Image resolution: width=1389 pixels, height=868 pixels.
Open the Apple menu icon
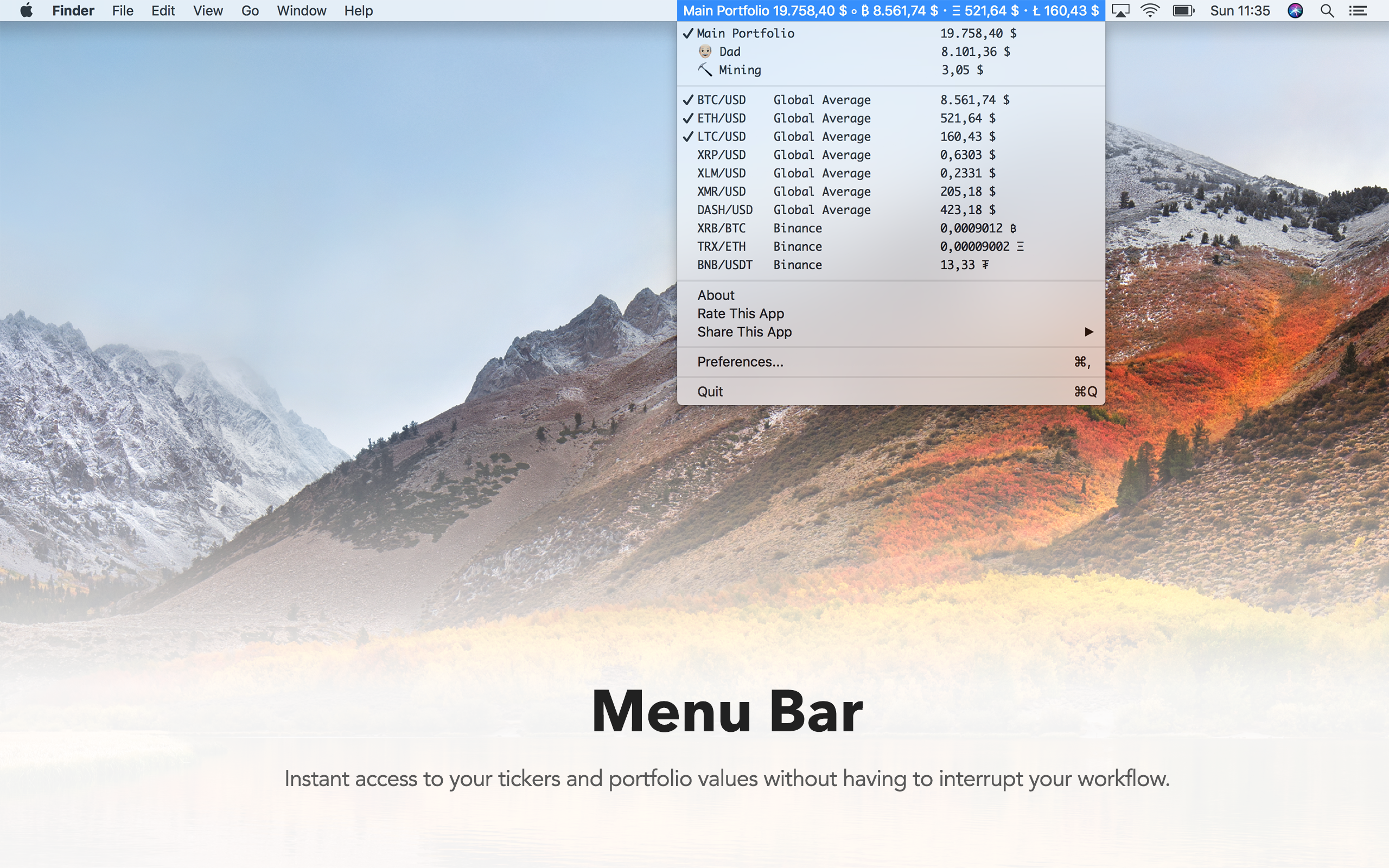point(27,10)
